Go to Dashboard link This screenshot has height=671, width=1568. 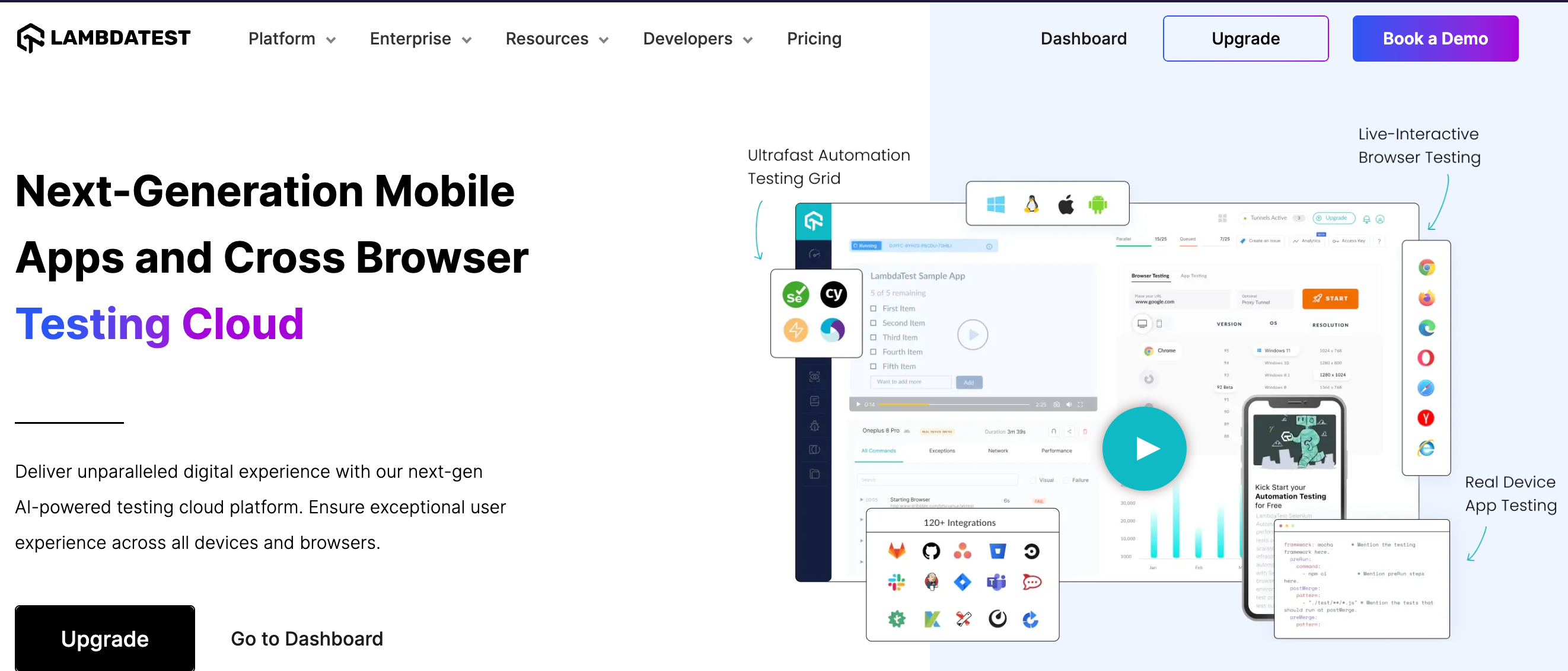coord(306,637)
